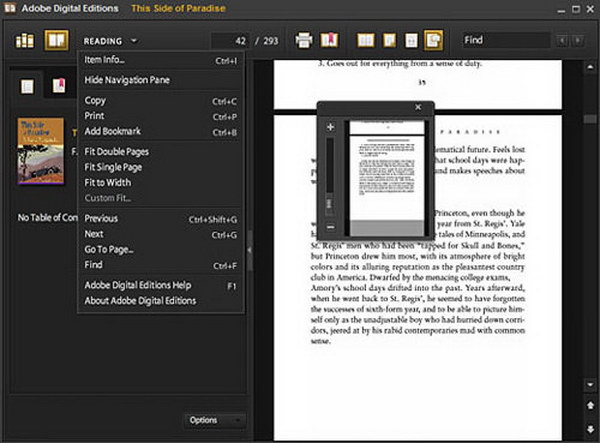Click the scroll up arrow on scrollbar
The image size is (600, 443).
590,67
